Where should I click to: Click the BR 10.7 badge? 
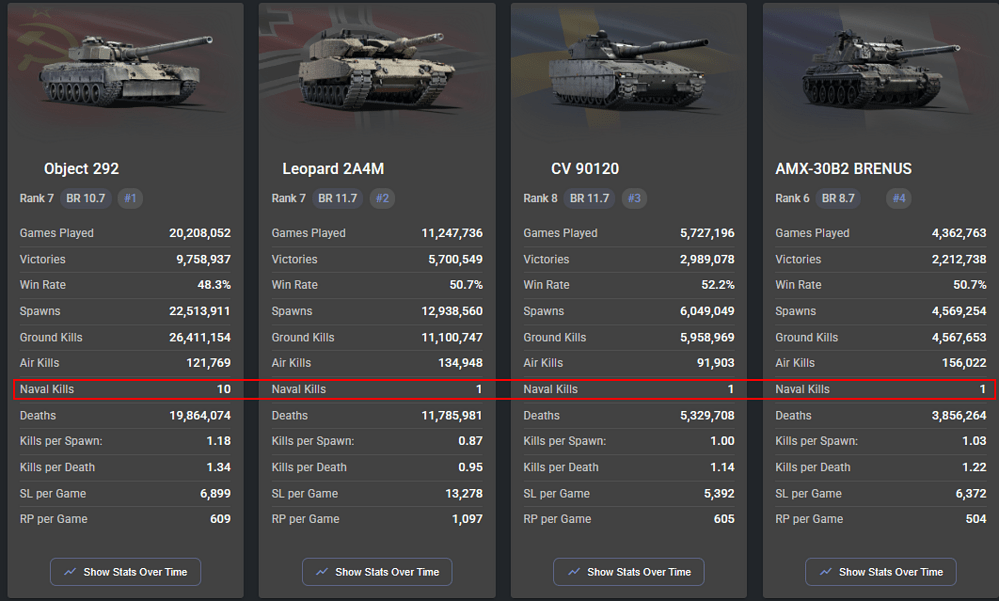pyautogui.click(x=86, y=198)
